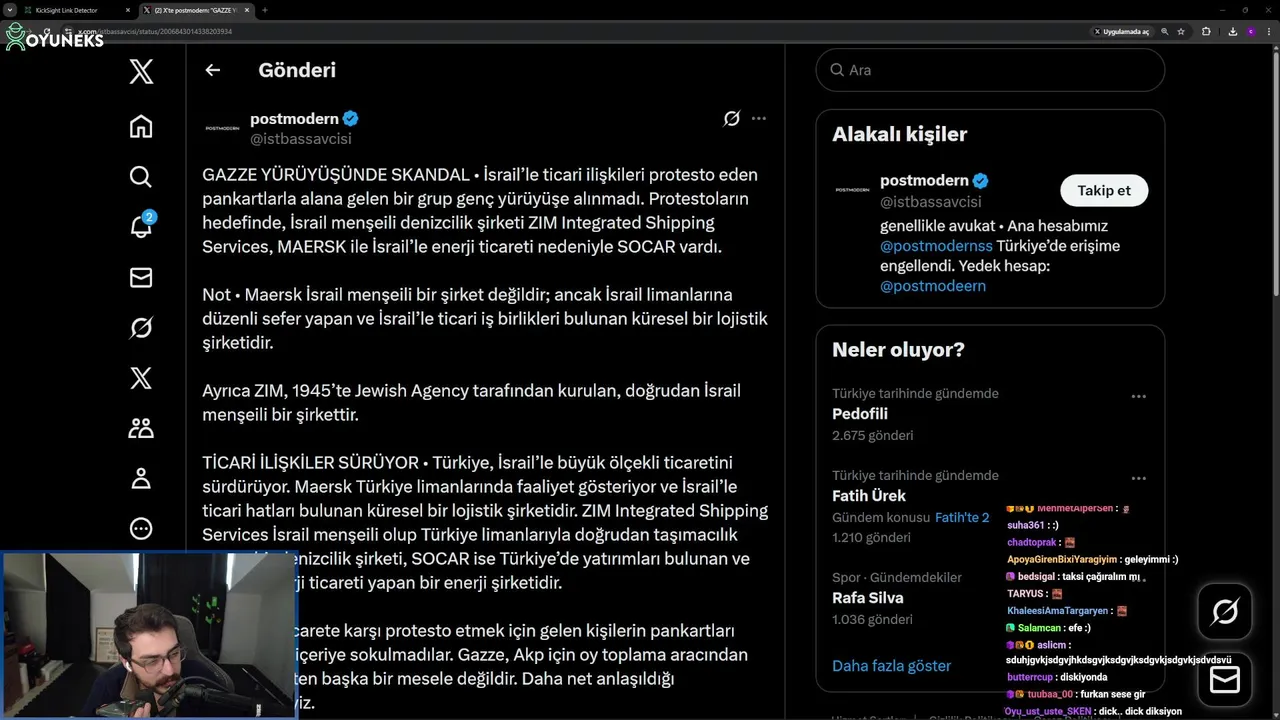Viewport: 1280px width, 720px height.
Task: Open Notifications bell with 2 badge
Action: coord(141,226)
